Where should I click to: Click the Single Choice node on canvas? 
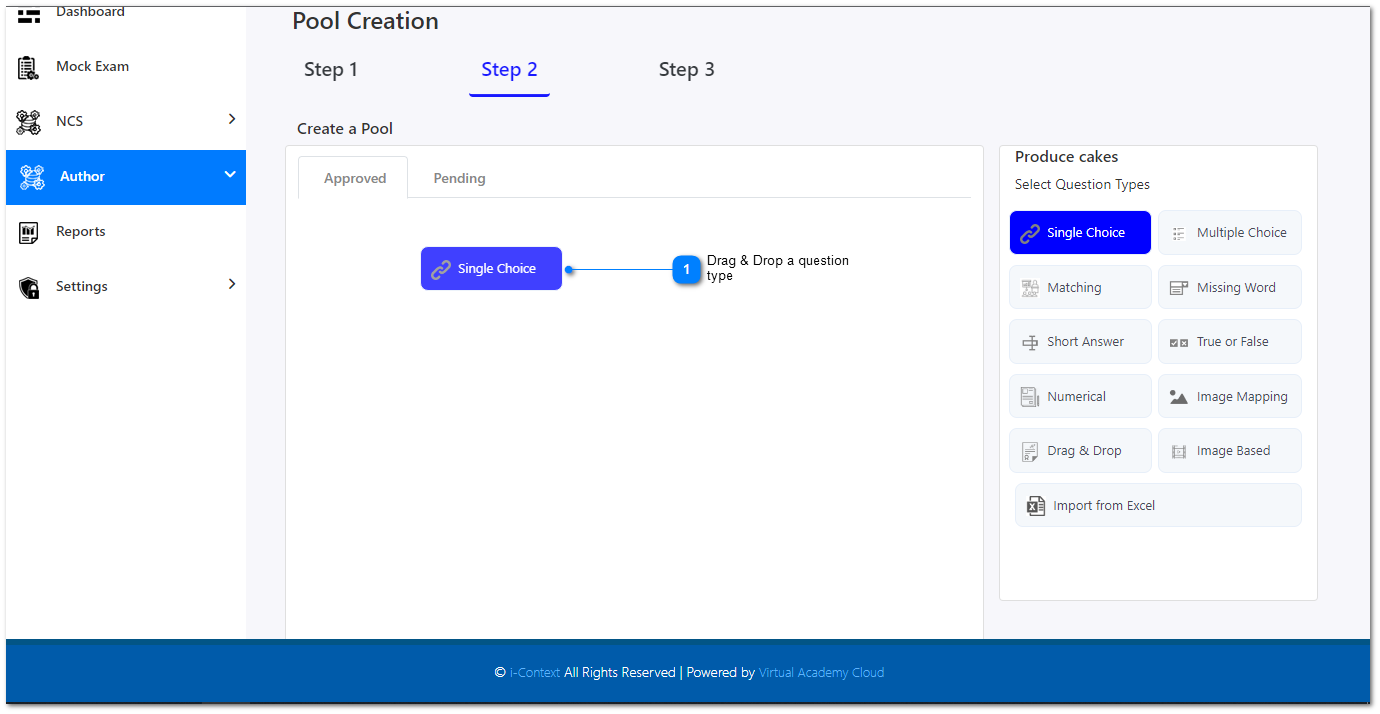(x=491, y=269)
